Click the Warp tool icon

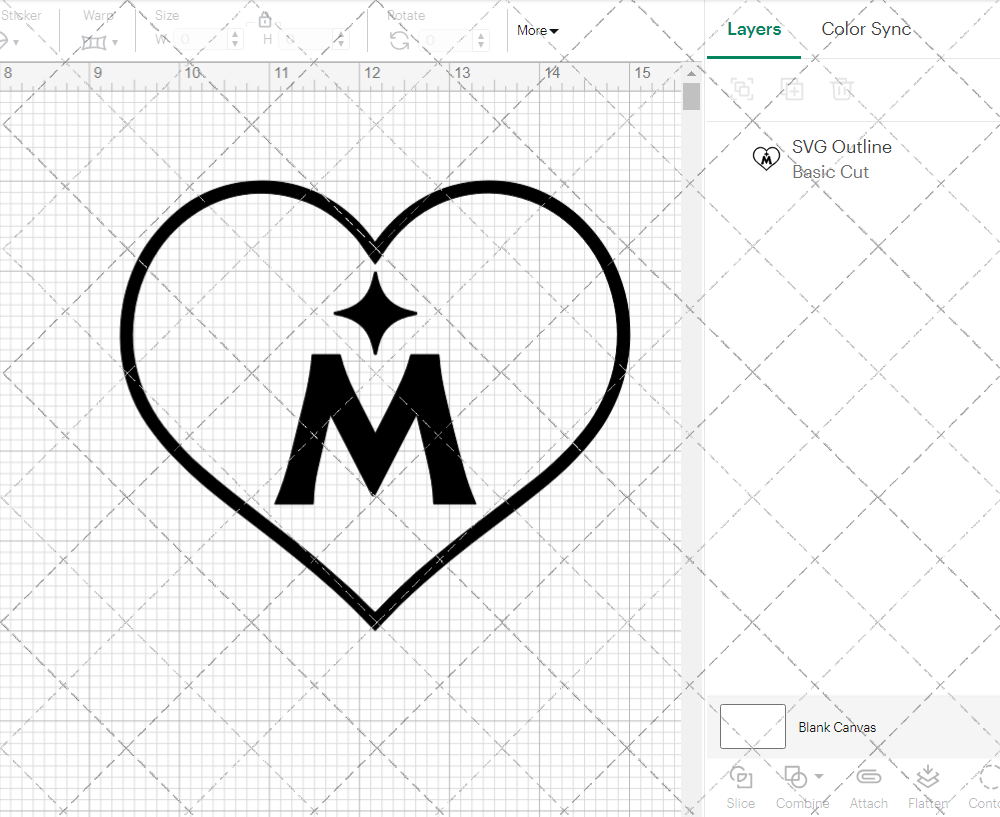(x=94, y=43)
